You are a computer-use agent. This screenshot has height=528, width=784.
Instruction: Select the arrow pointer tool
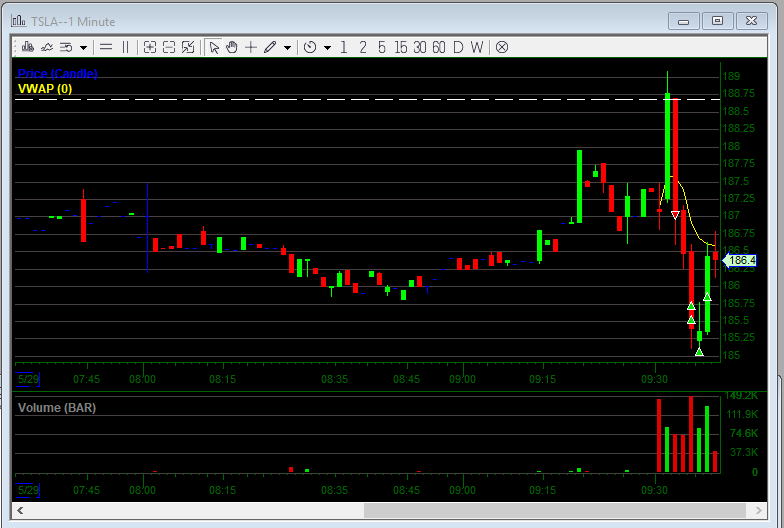[x=214, y=47]
